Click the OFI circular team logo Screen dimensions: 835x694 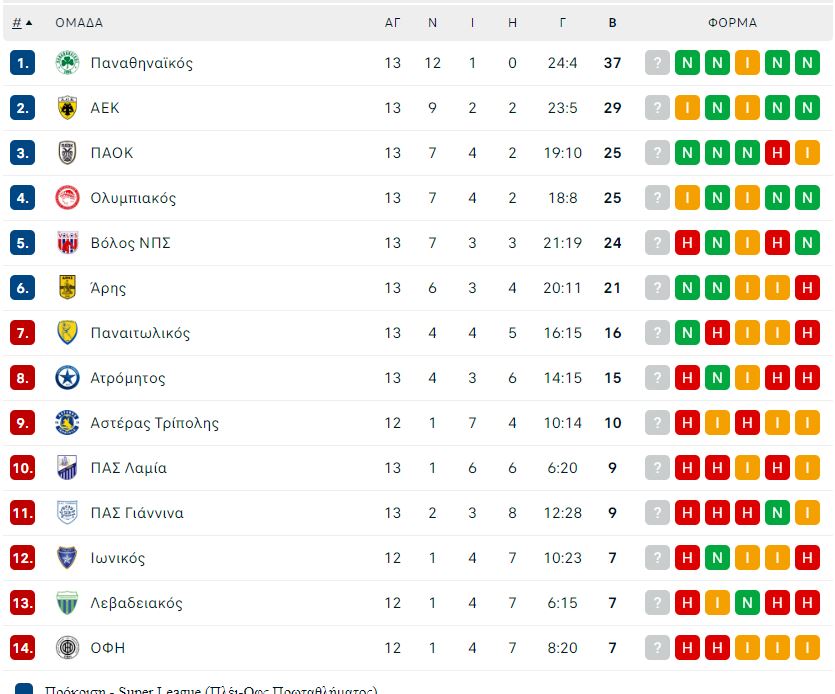click(67, 648)
